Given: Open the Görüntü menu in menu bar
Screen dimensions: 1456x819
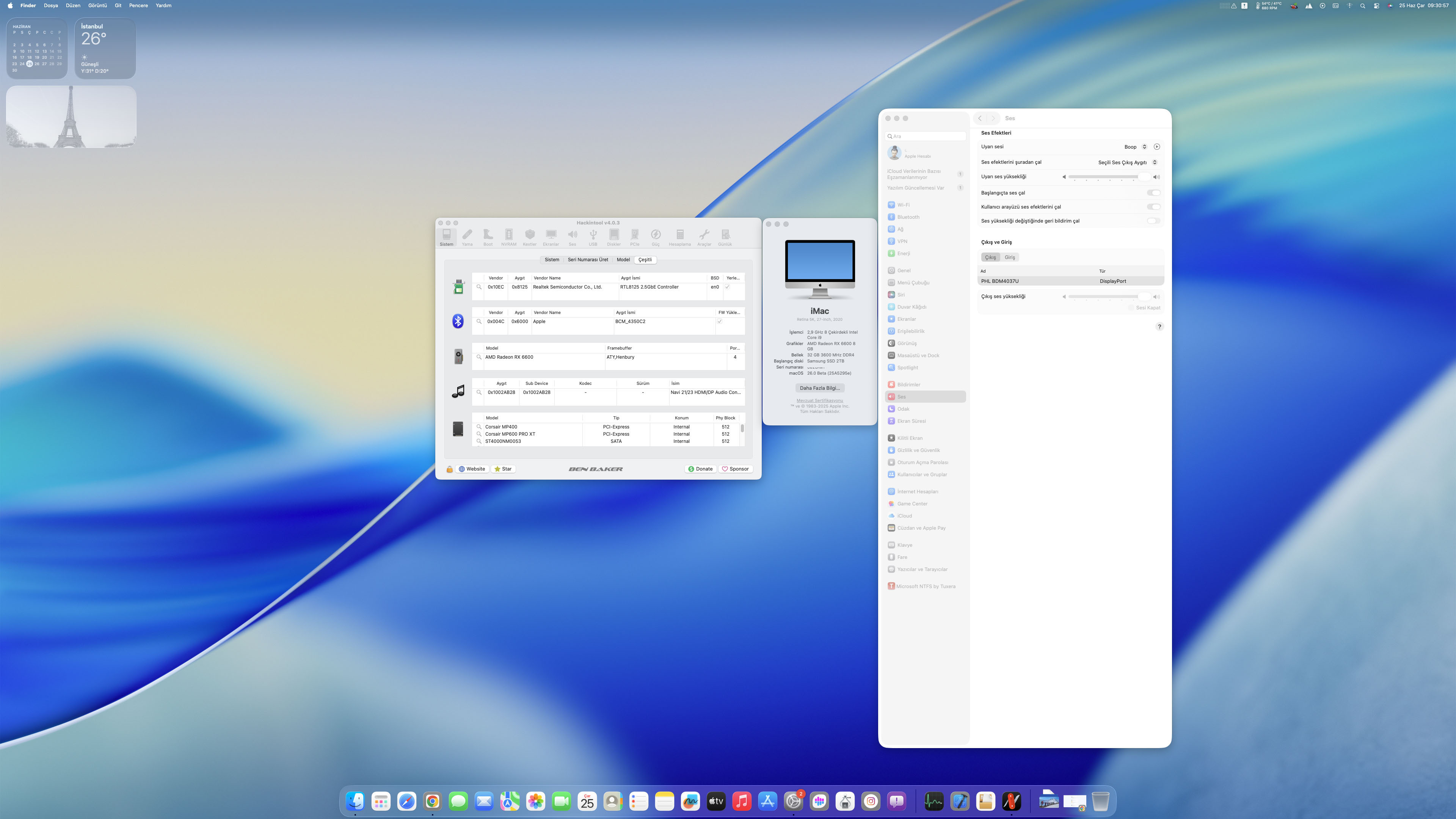Looking at the screenshot, I should 97,6.
